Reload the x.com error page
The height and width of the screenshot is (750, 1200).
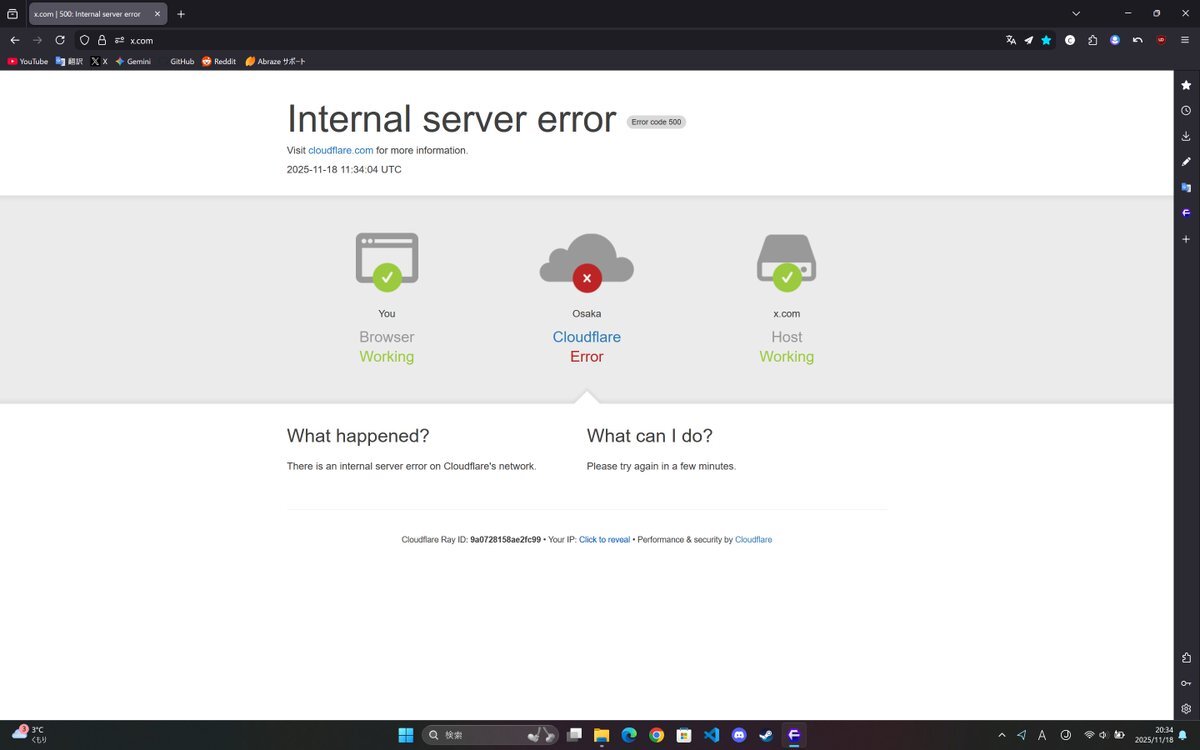coord(60,40)
